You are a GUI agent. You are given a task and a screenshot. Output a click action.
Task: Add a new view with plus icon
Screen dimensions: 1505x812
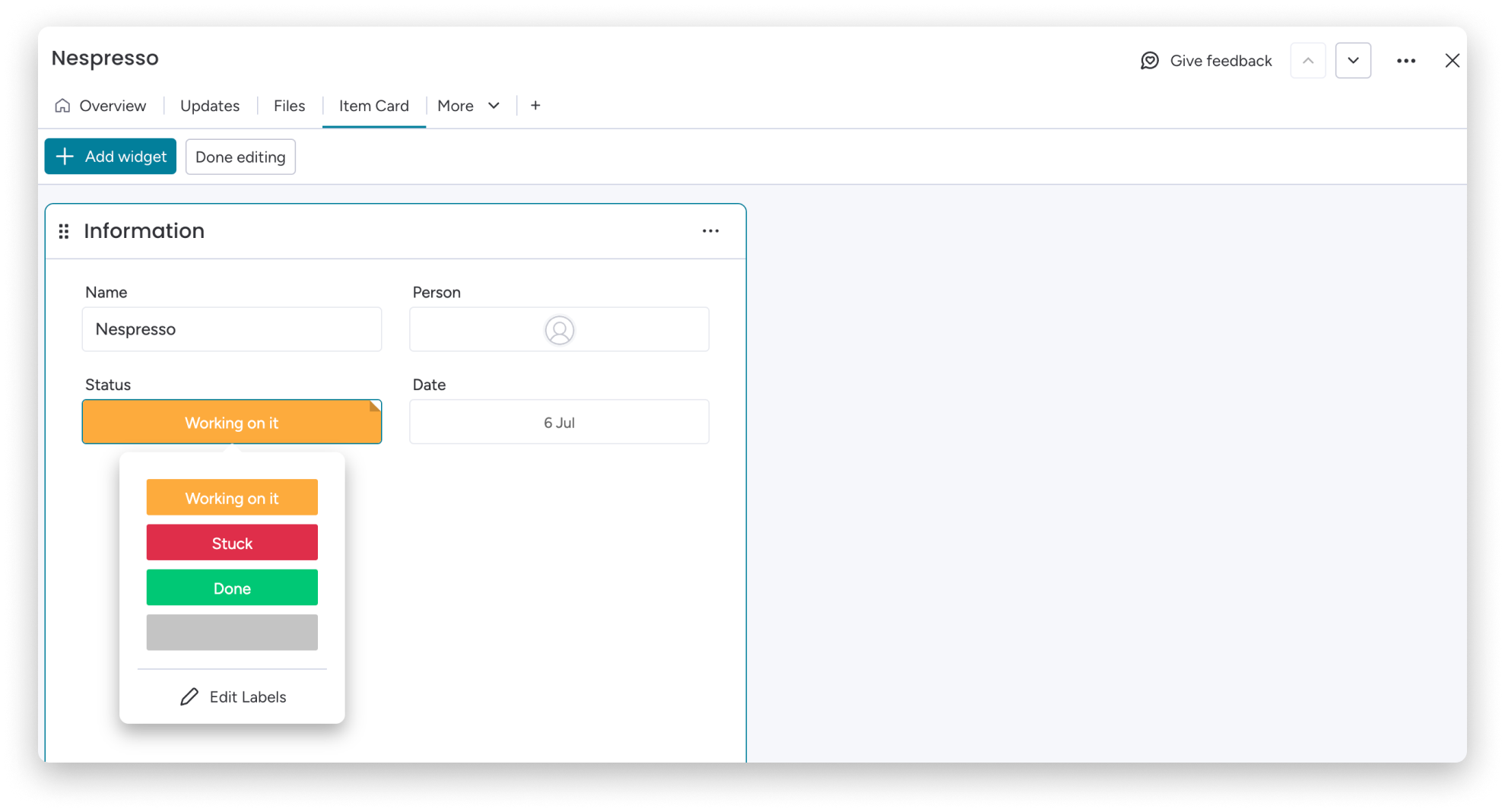535,106
